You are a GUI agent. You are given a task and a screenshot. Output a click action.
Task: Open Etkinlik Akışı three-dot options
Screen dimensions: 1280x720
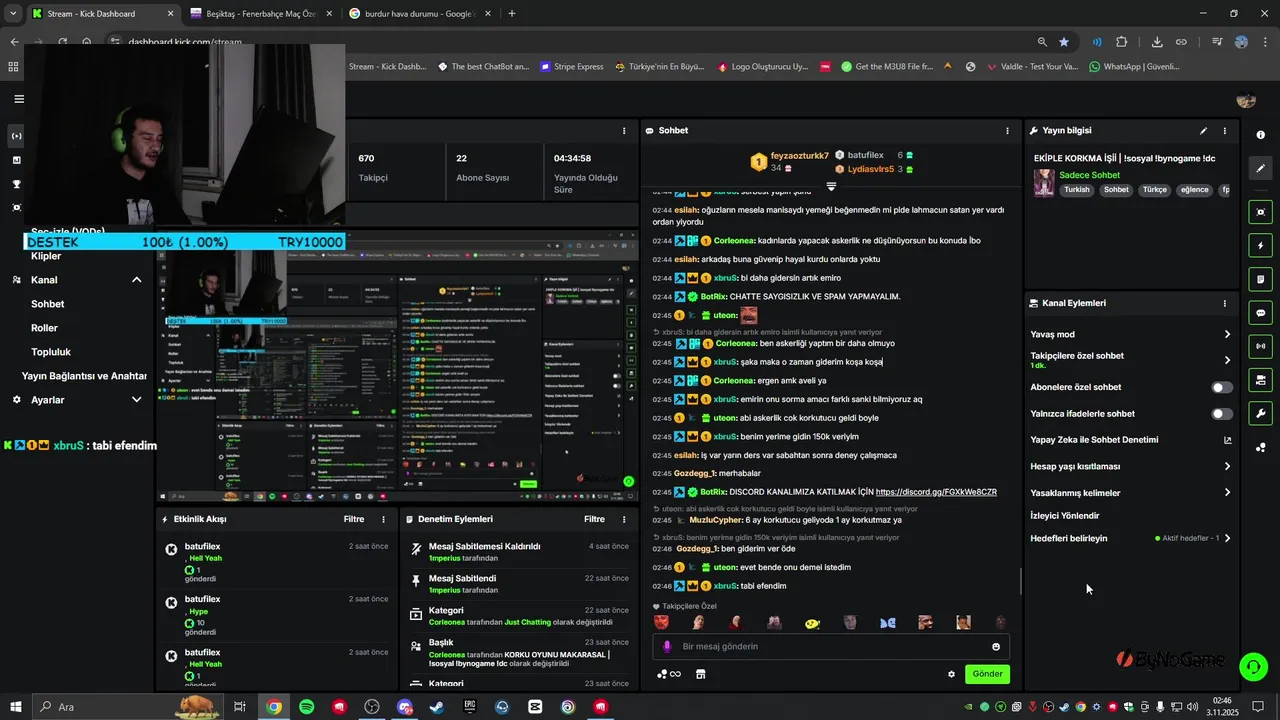pyautogui.click(x=383, y=519)
